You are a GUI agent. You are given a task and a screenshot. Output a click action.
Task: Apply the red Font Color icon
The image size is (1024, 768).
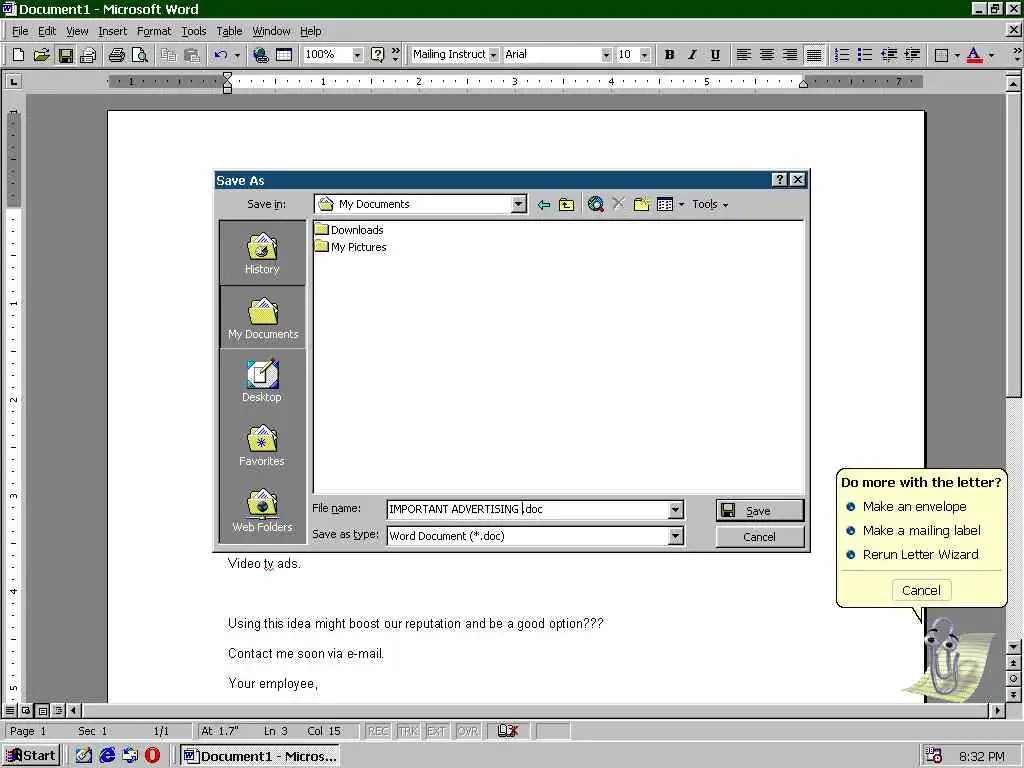pos(974,55)
